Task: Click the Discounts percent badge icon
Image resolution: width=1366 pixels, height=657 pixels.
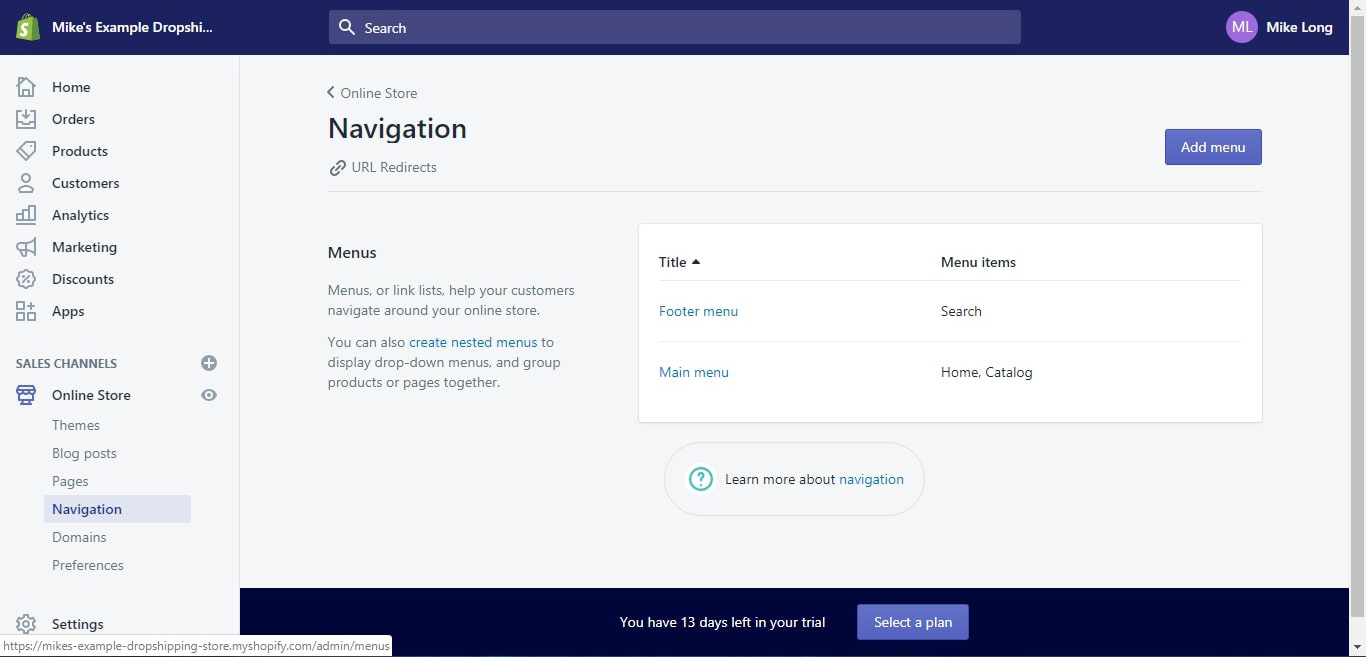Action: 26,279
